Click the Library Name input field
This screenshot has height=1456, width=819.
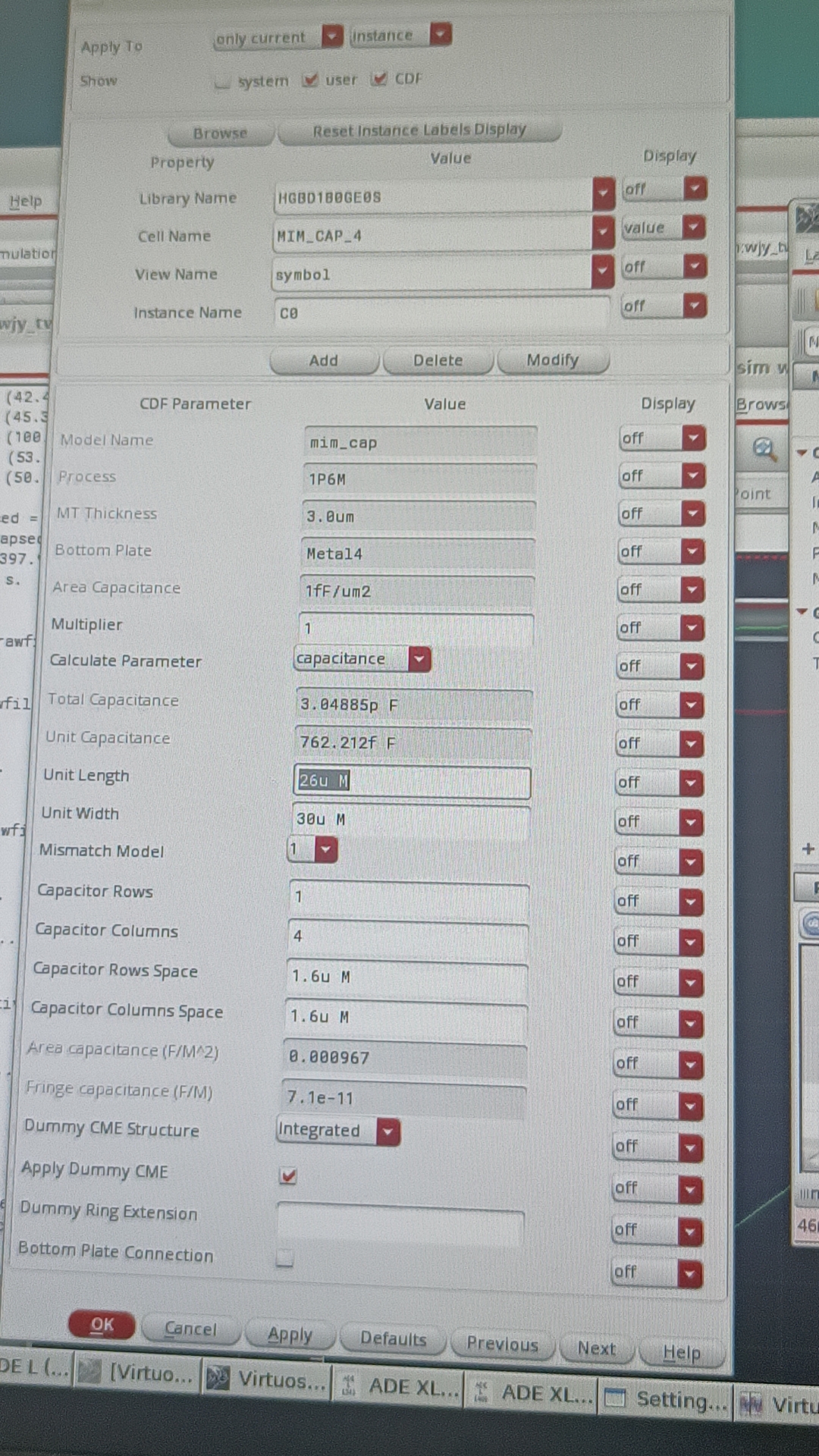coord(433,197)
